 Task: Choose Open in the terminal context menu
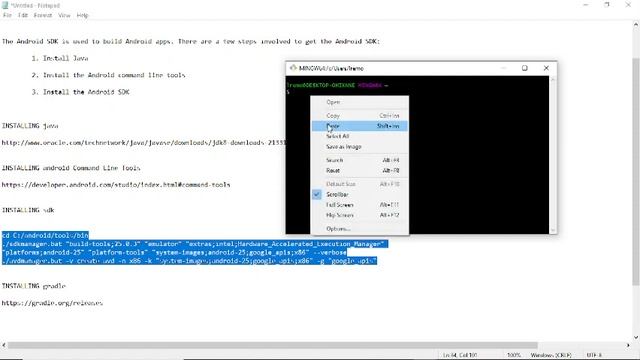360,102
